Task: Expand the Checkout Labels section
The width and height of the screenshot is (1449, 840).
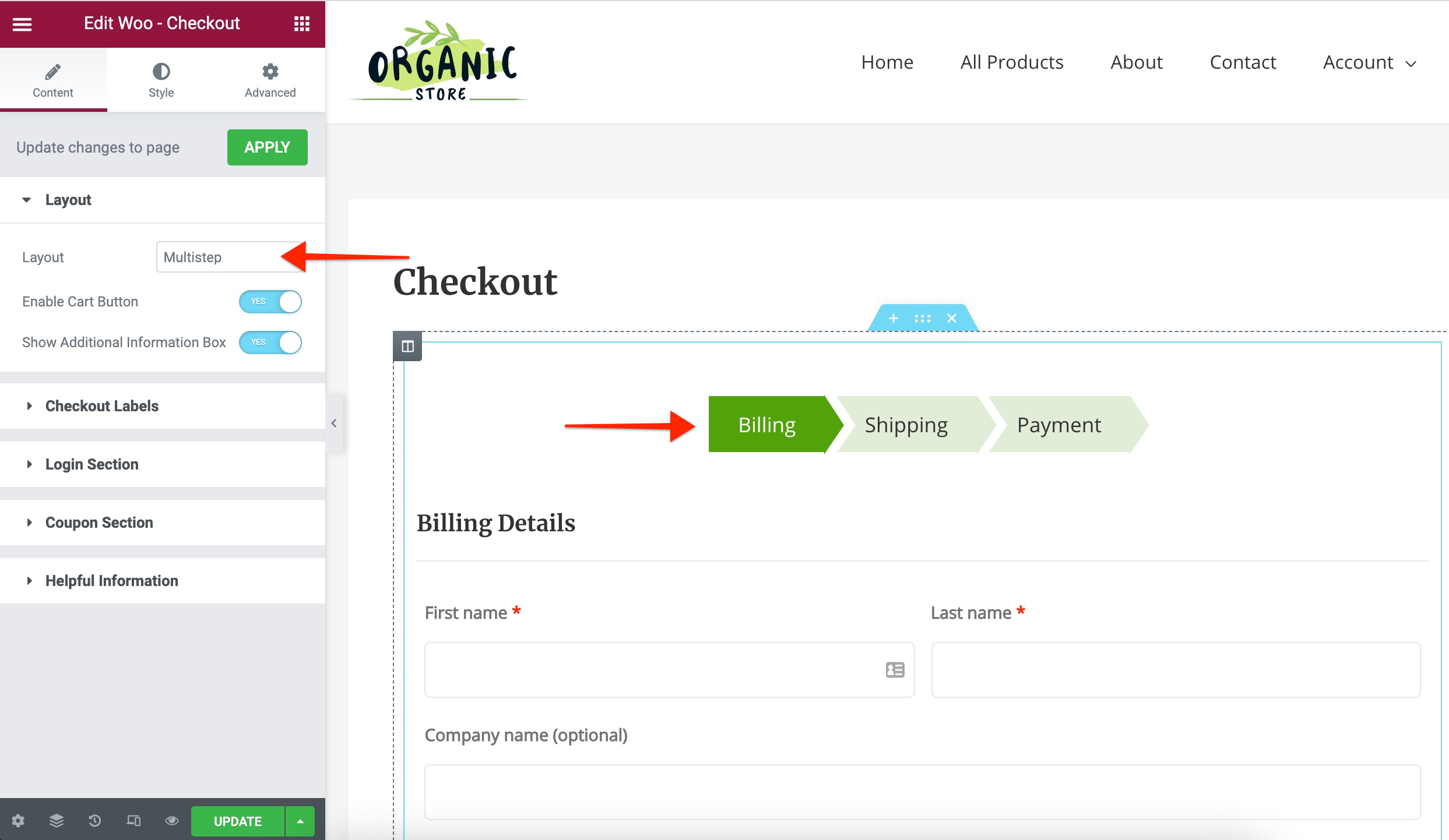Action: pos(163,406)
